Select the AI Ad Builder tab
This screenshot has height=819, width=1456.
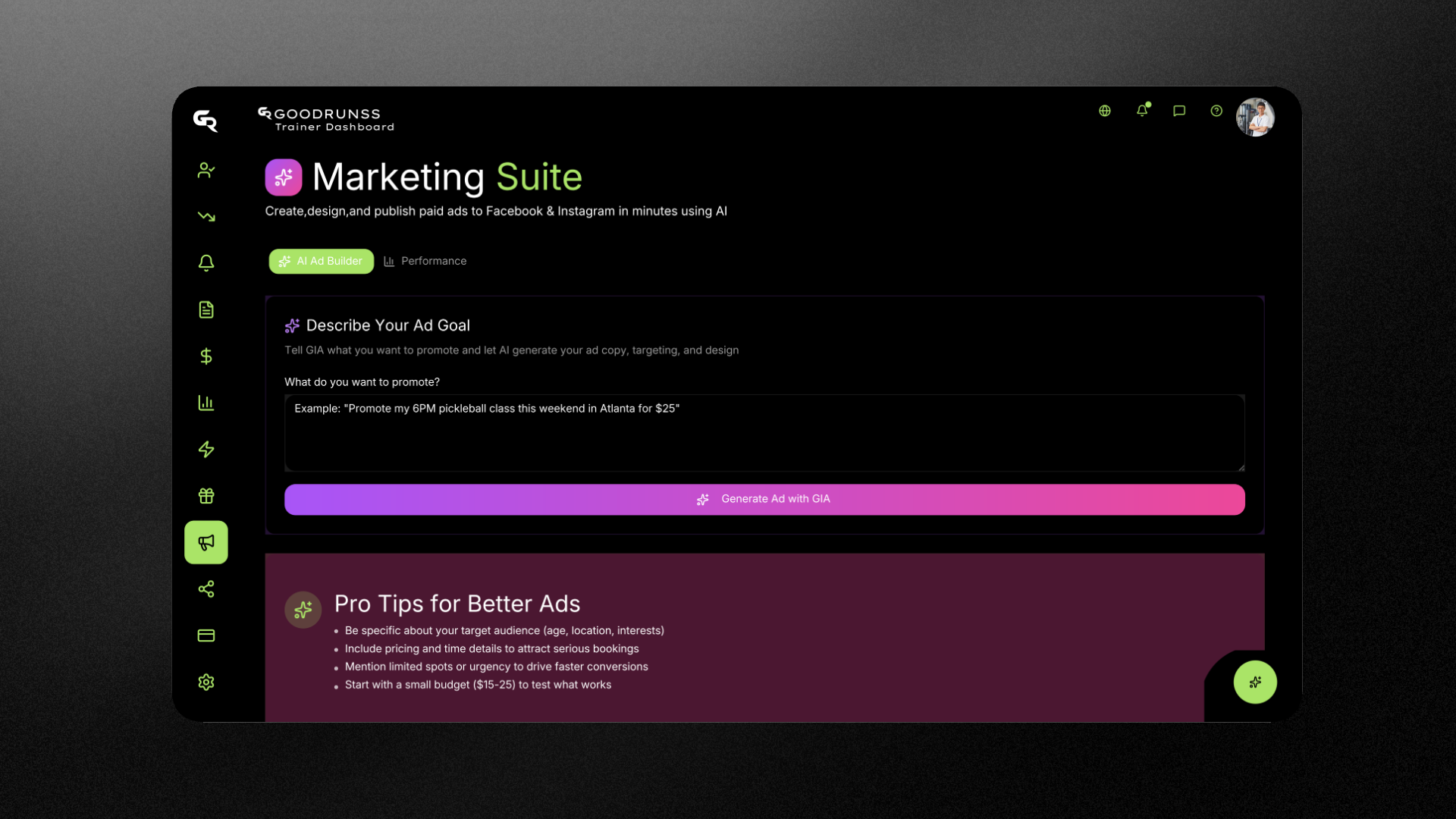pos(322,261)
